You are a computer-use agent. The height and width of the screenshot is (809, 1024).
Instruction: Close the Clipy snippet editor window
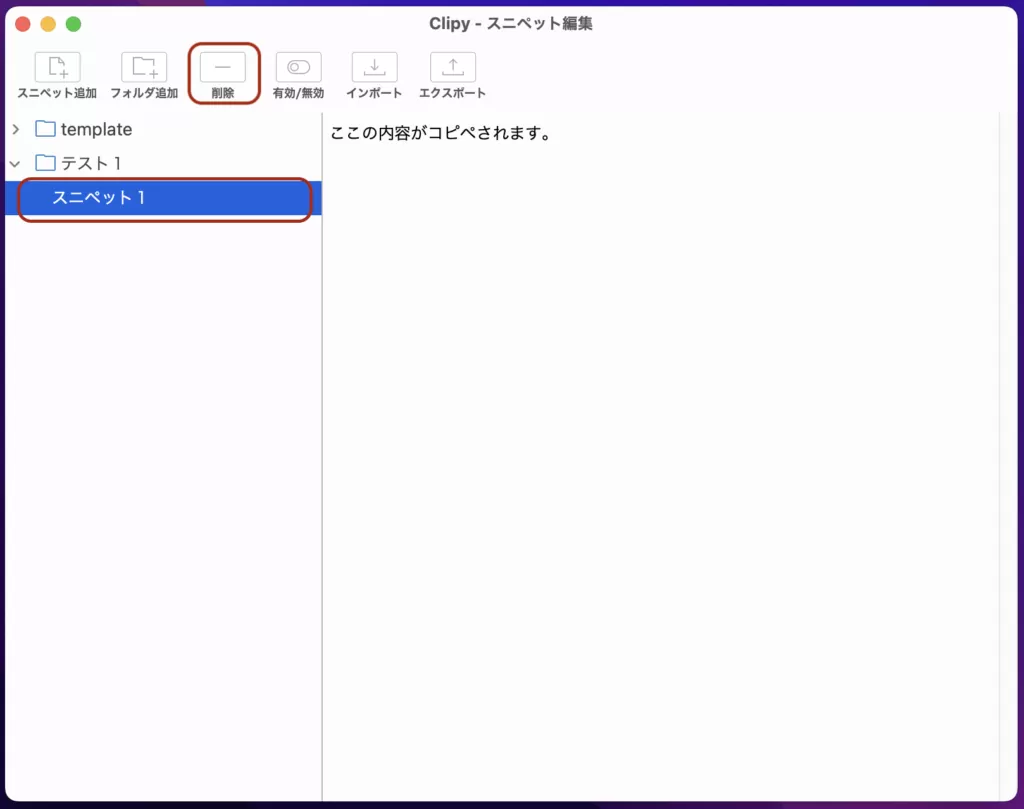(x=23, y=24)
